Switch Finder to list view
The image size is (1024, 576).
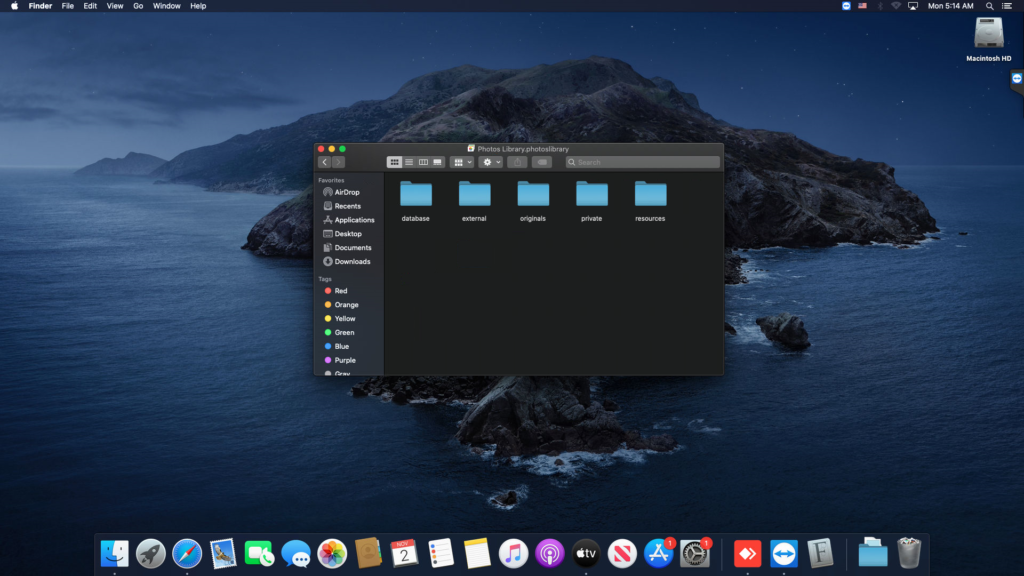(x=410, y=162)
